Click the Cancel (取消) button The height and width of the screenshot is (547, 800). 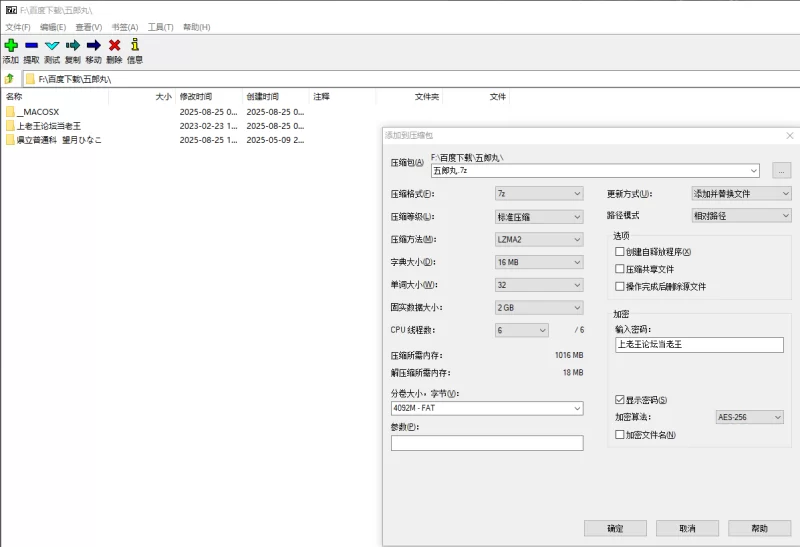tap(686, 528)
